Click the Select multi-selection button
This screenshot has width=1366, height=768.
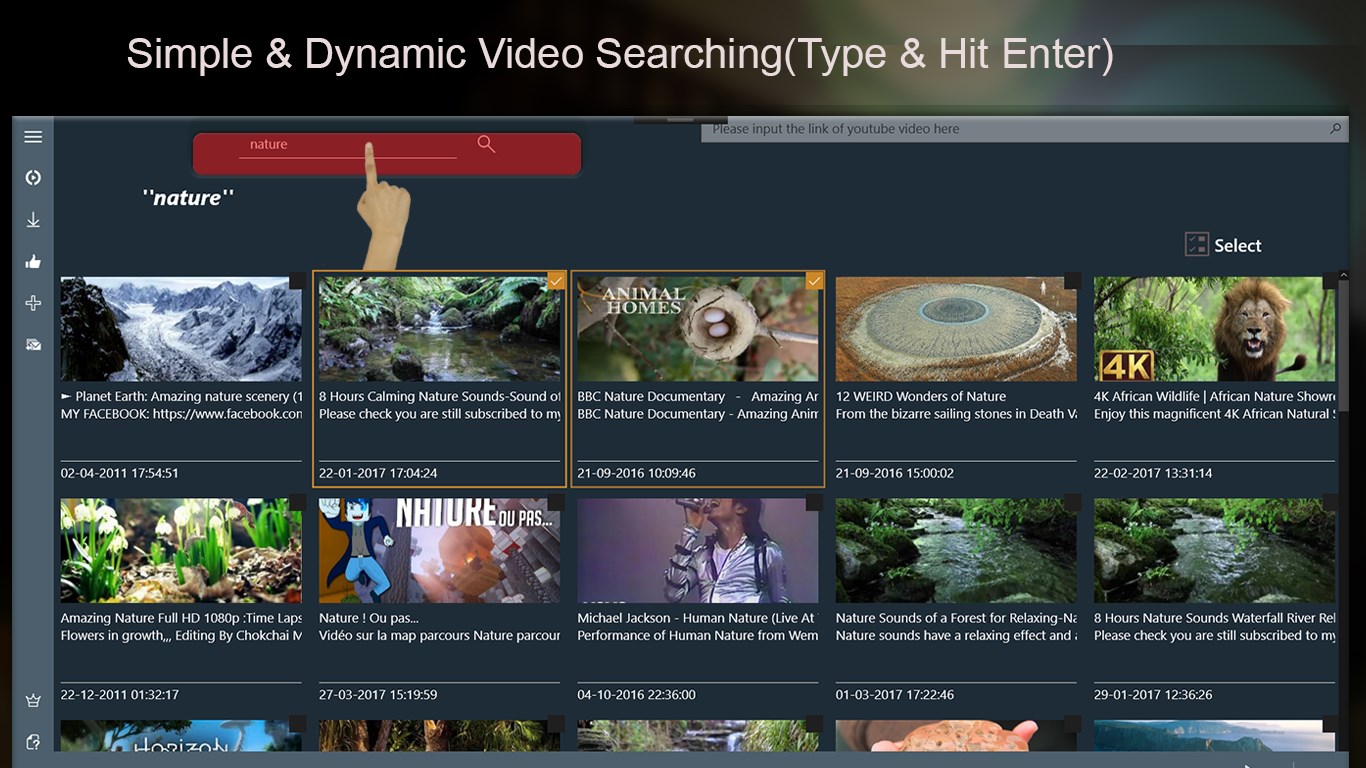(1223, 245)
